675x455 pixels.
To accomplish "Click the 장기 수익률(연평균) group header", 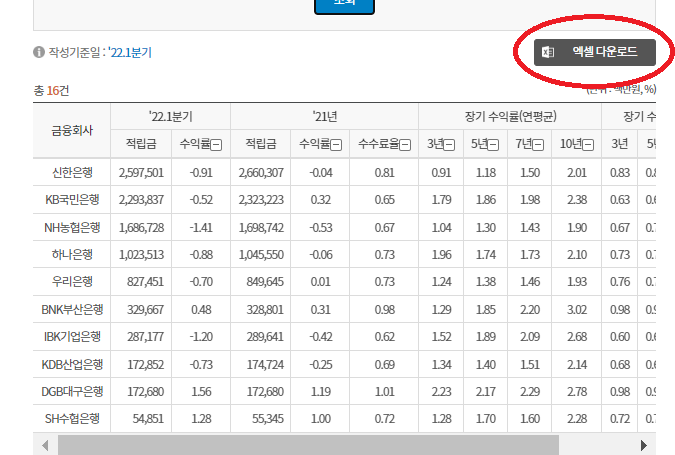I will [x=510, y=117].
